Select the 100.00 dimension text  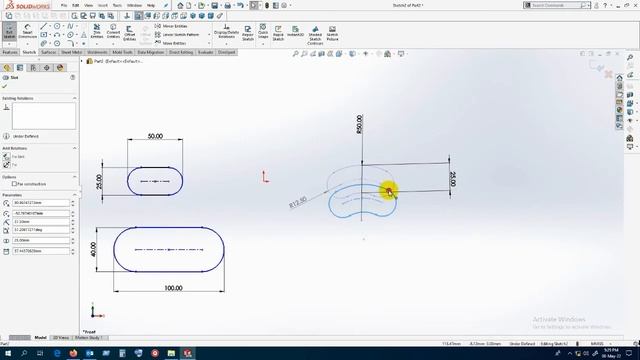[173, 288]
